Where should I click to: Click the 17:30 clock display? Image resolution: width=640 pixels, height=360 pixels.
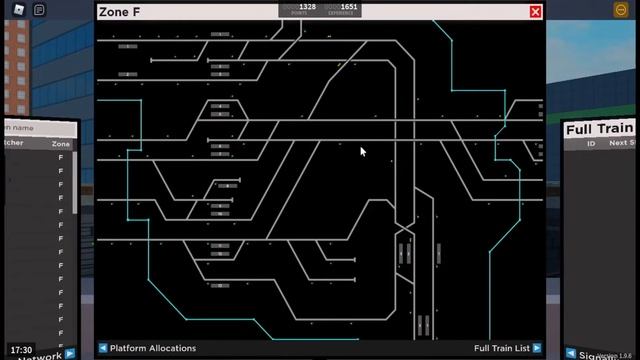pos(21,350)
